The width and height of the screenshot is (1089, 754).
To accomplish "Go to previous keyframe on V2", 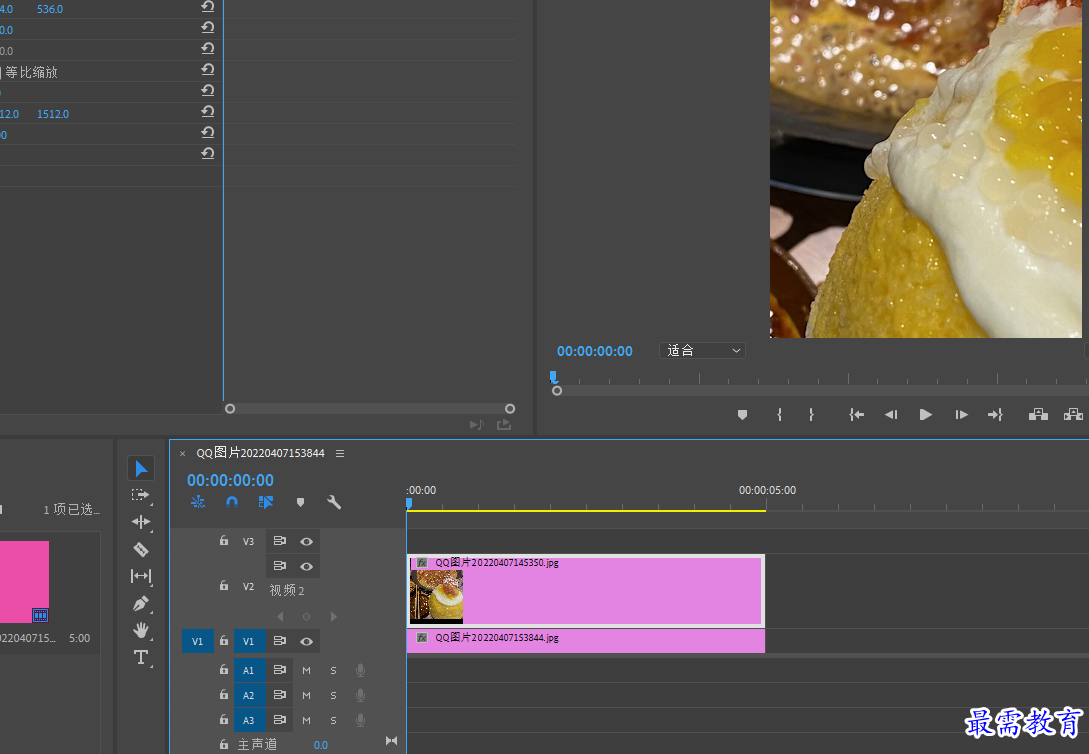I will tap(280, 617).
